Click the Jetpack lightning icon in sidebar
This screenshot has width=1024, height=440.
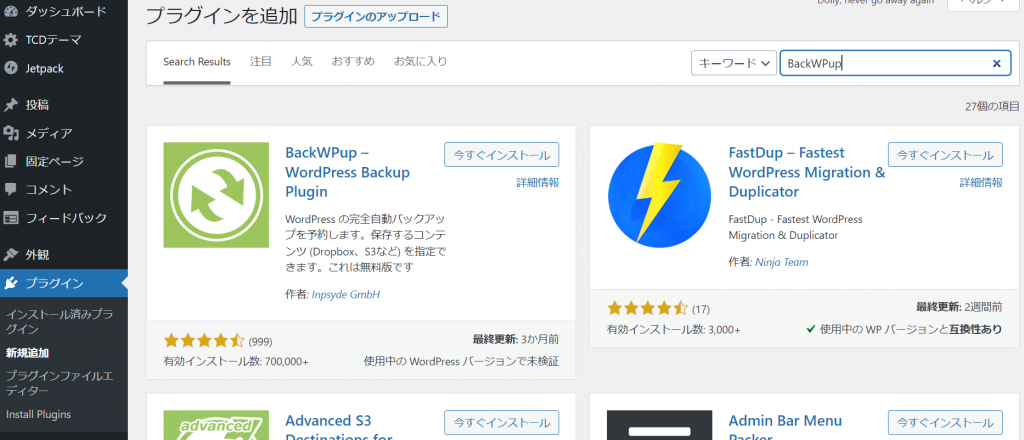(x=10, y=68)
